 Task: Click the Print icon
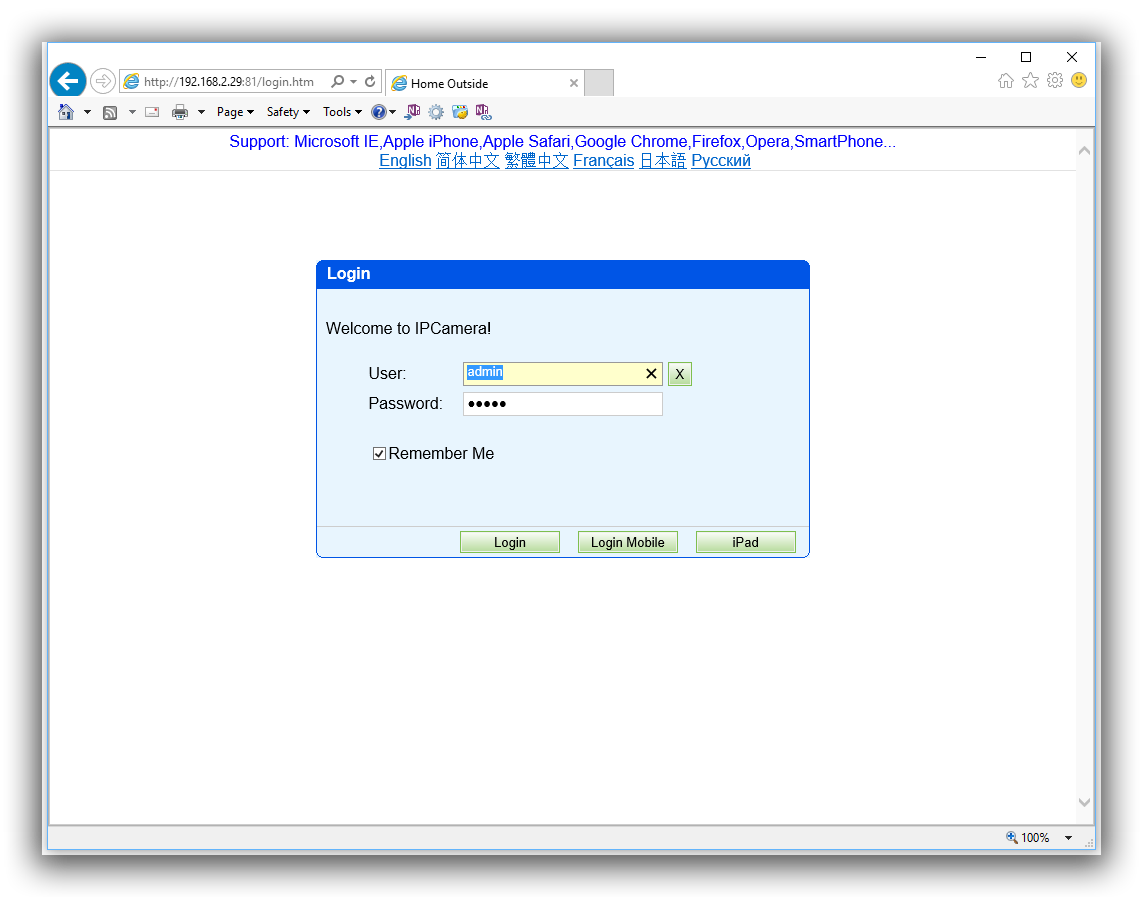point(179,112)
